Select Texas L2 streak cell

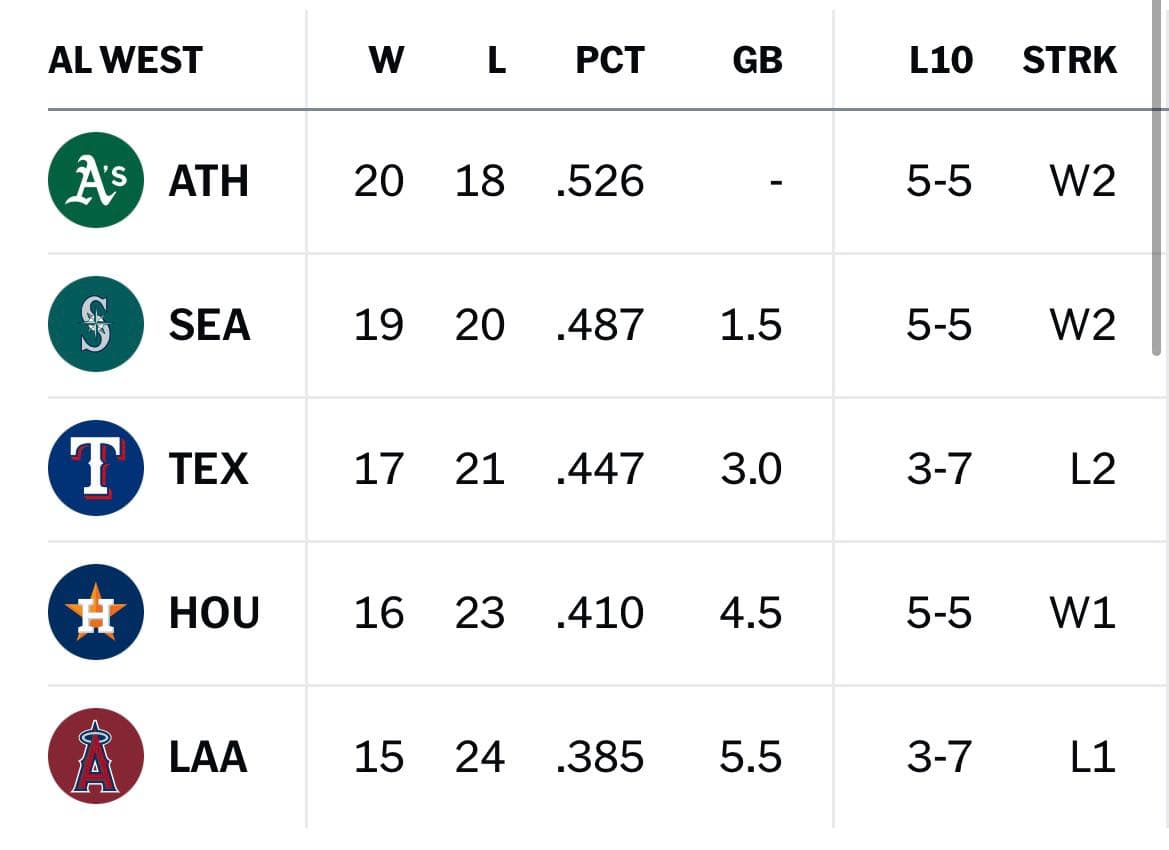coord(1093,469)
